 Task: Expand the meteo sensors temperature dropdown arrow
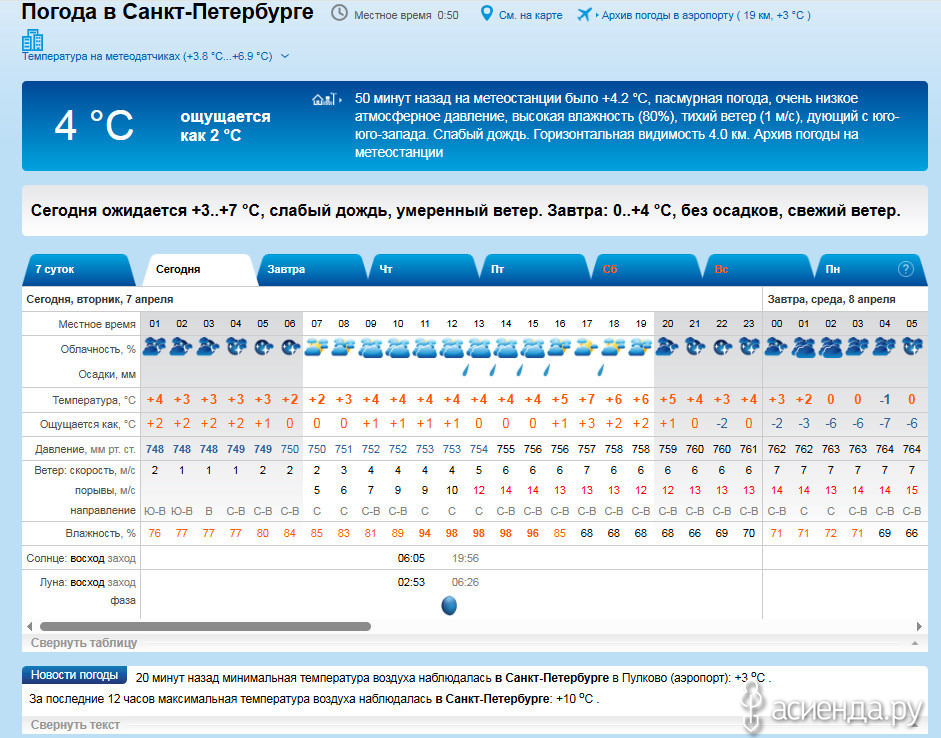point(285,57)
